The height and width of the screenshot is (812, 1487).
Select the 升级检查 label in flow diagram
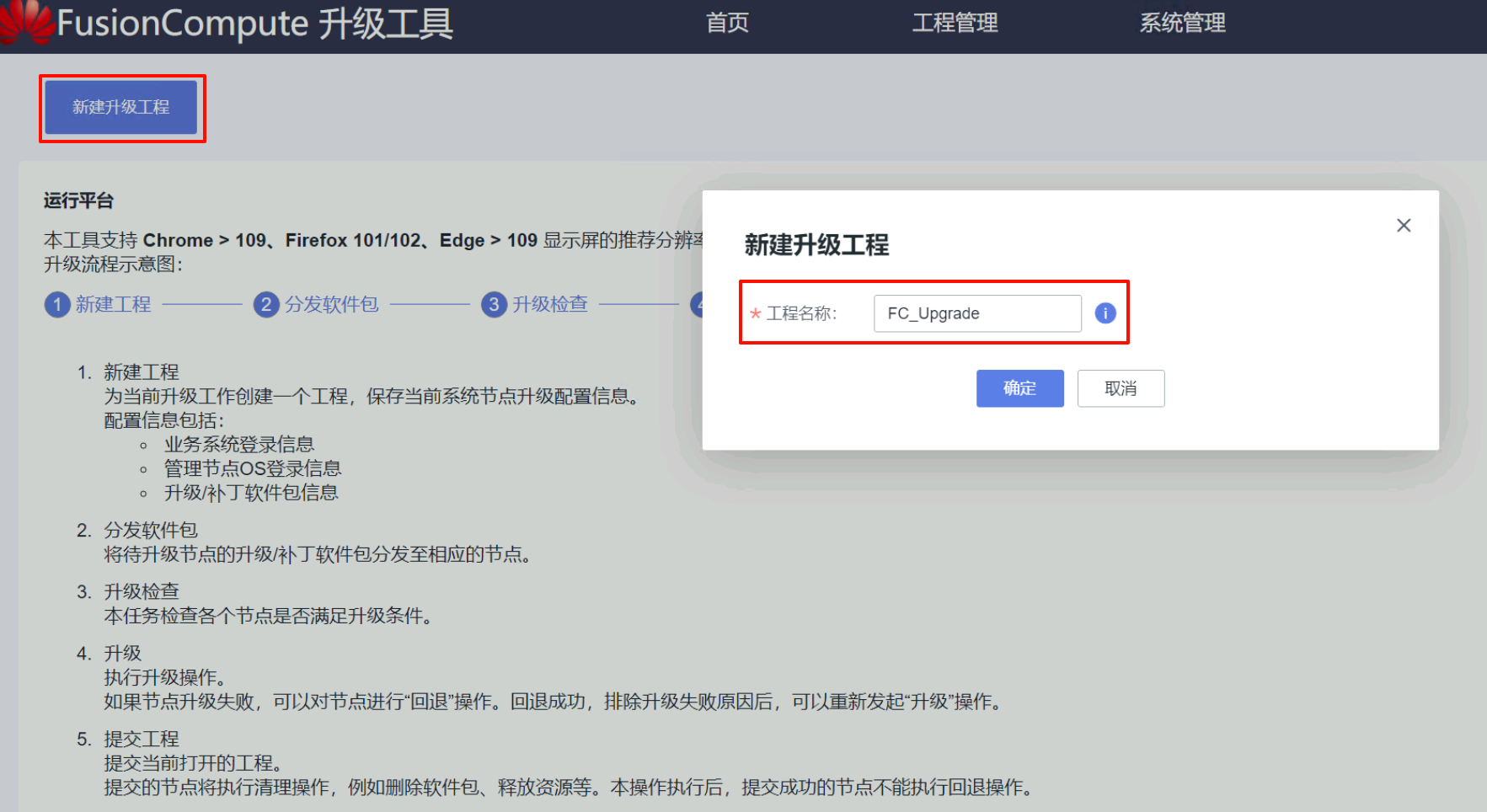(x=550, y=304)
